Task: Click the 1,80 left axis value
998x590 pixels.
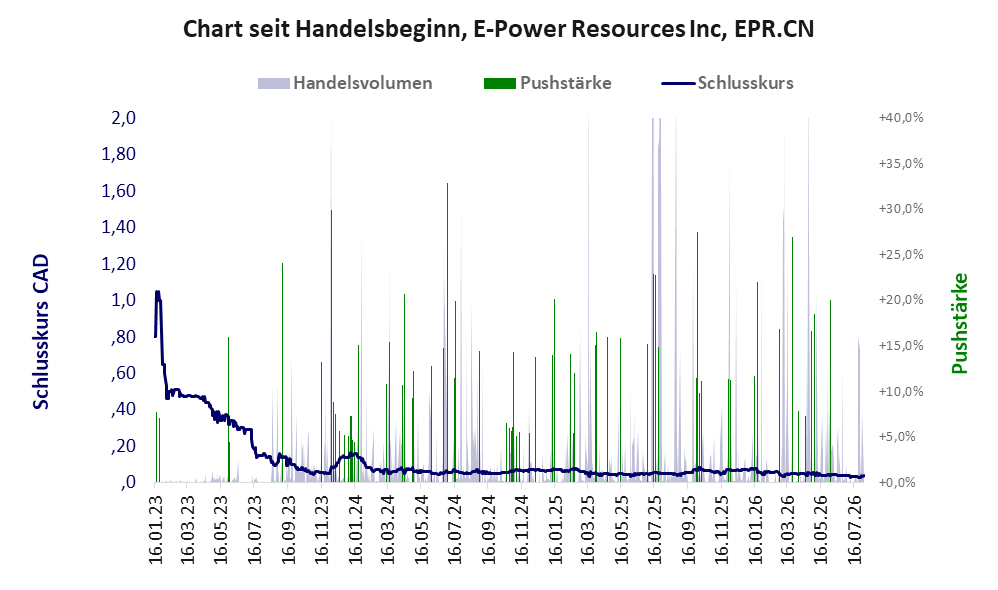Action: click(118, 154)
